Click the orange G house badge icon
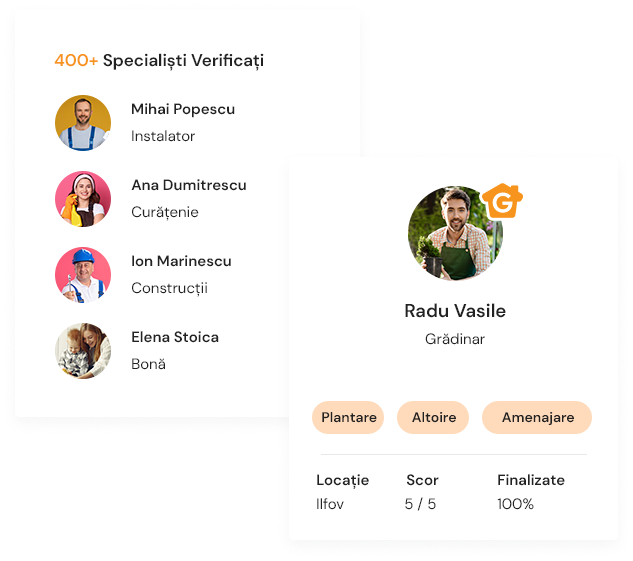 (x=502, y=201)
